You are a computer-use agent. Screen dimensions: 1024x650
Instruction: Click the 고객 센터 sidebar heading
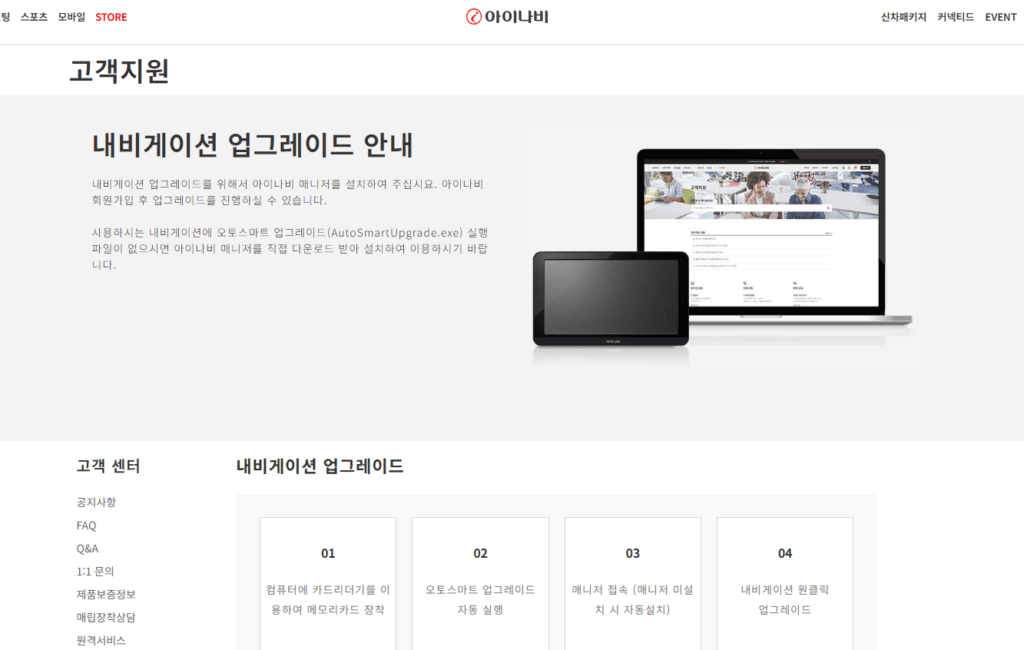[x=108, y=466]
